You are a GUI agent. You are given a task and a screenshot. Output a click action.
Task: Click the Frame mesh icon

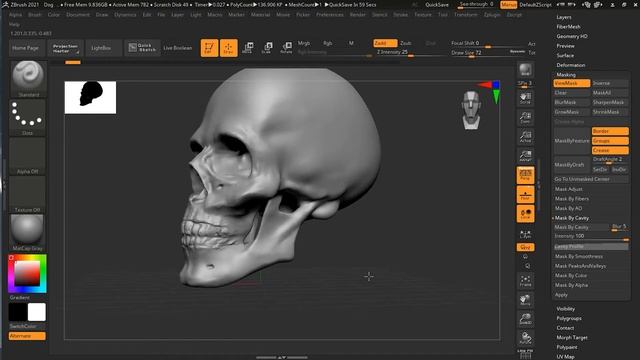[x=525, y=281]
